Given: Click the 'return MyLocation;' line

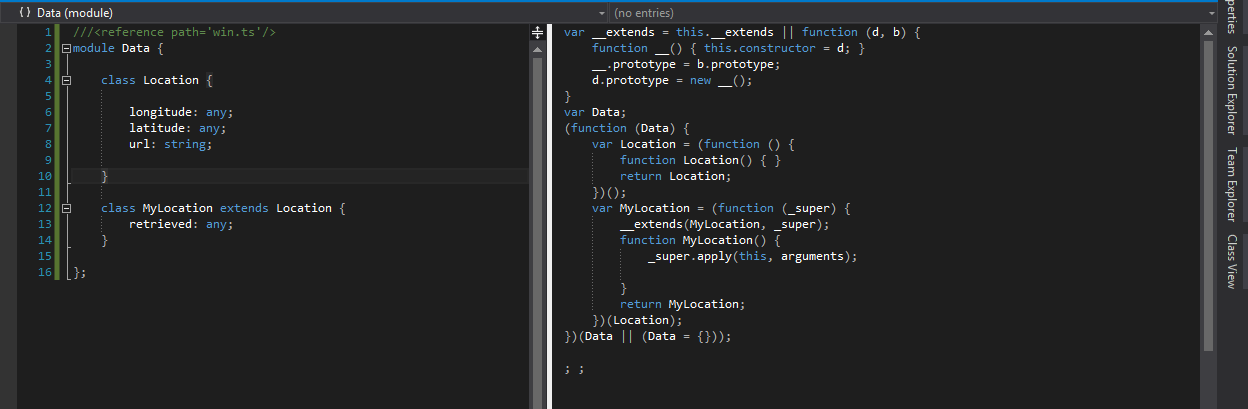Looking at the screenshot, I should [683, 304].
